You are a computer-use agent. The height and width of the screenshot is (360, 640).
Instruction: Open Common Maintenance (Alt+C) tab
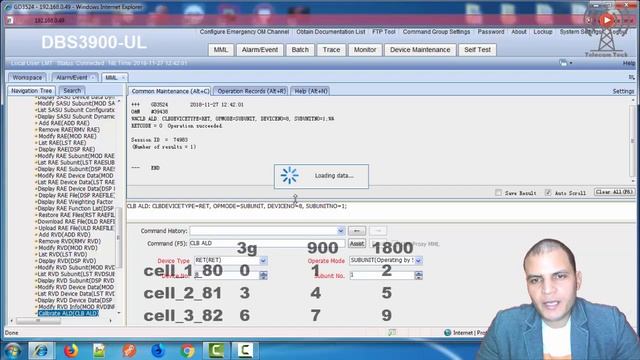170,91
